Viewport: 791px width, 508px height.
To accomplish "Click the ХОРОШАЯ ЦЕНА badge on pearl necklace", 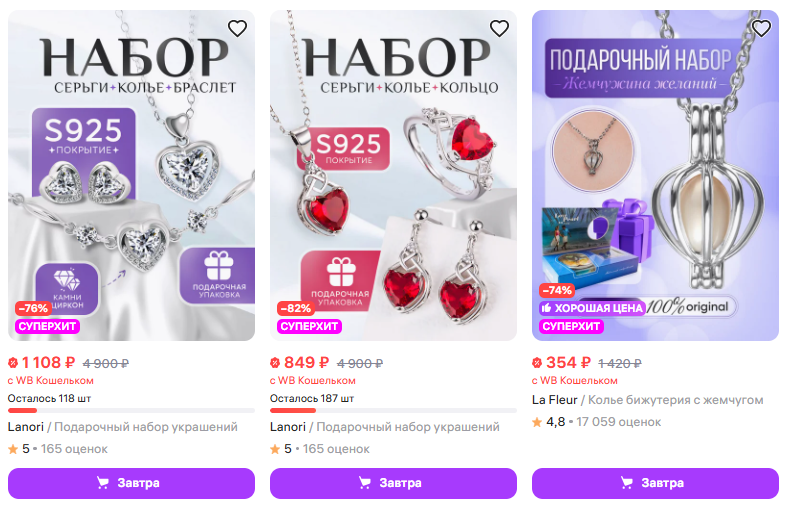I will (x=592, y=308).
